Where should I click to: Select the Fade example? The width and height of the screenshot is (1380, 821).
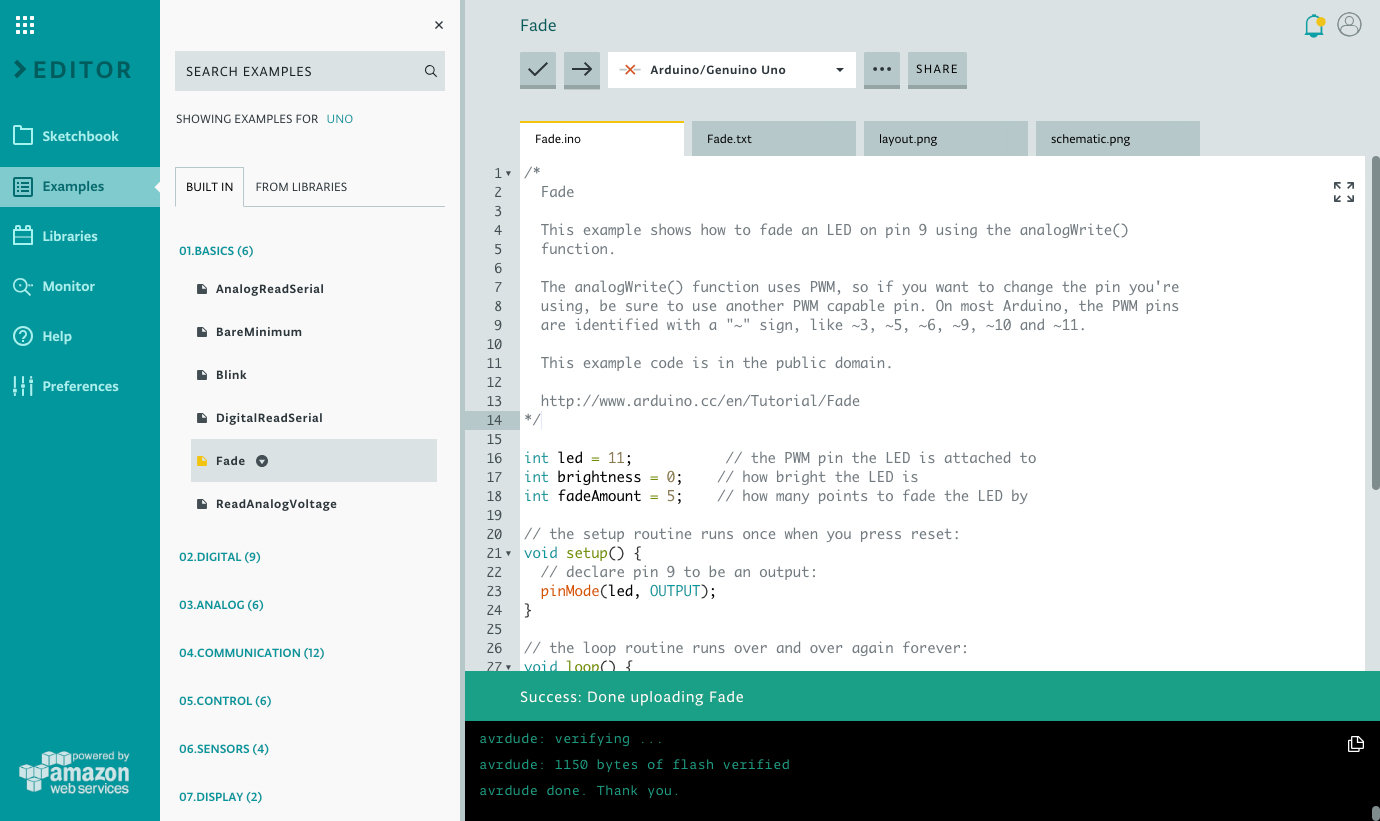[x=314, y=461]
